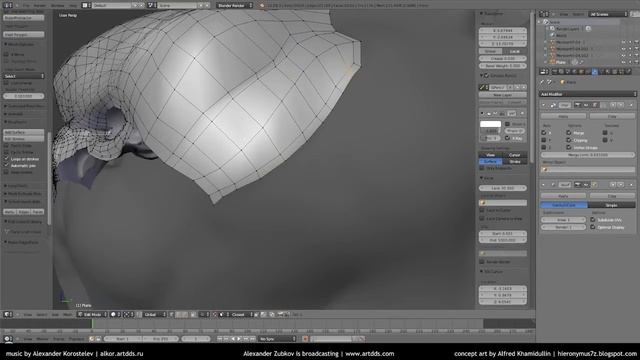Toggle the Automatic join checkbox
Screen dimensions: 640x360
click(x=6, y=165)
